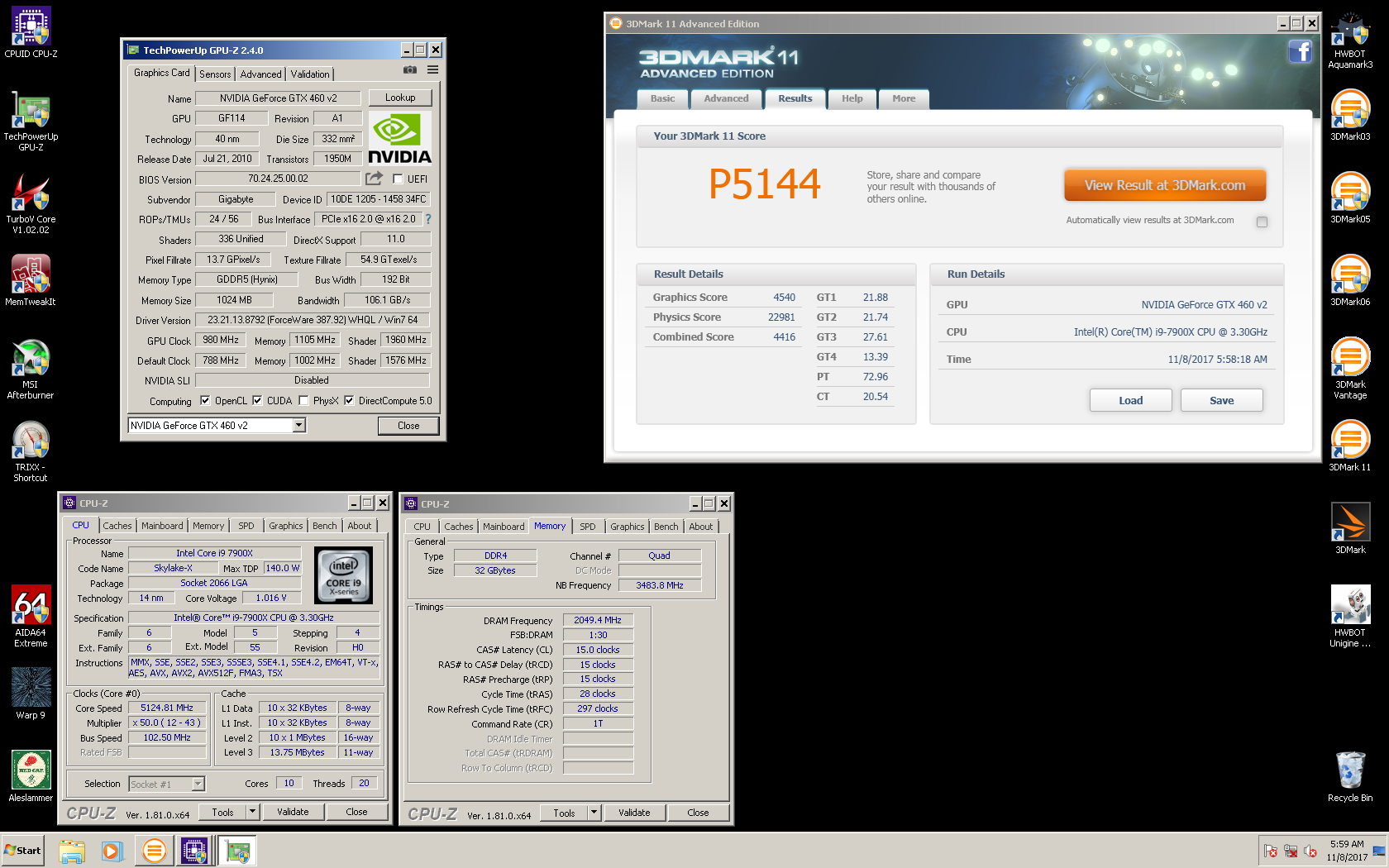Select the Bench tab in CPU-Z Memory window

(x=666, y=527)
